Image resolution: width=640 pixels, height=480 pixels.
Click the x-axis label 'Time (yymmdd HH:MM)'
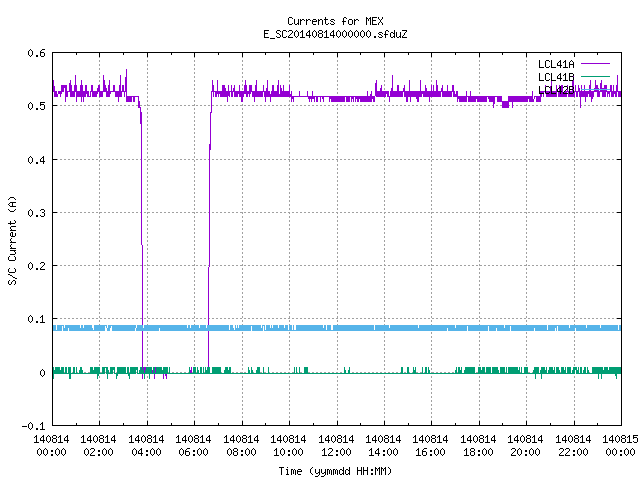335,471
